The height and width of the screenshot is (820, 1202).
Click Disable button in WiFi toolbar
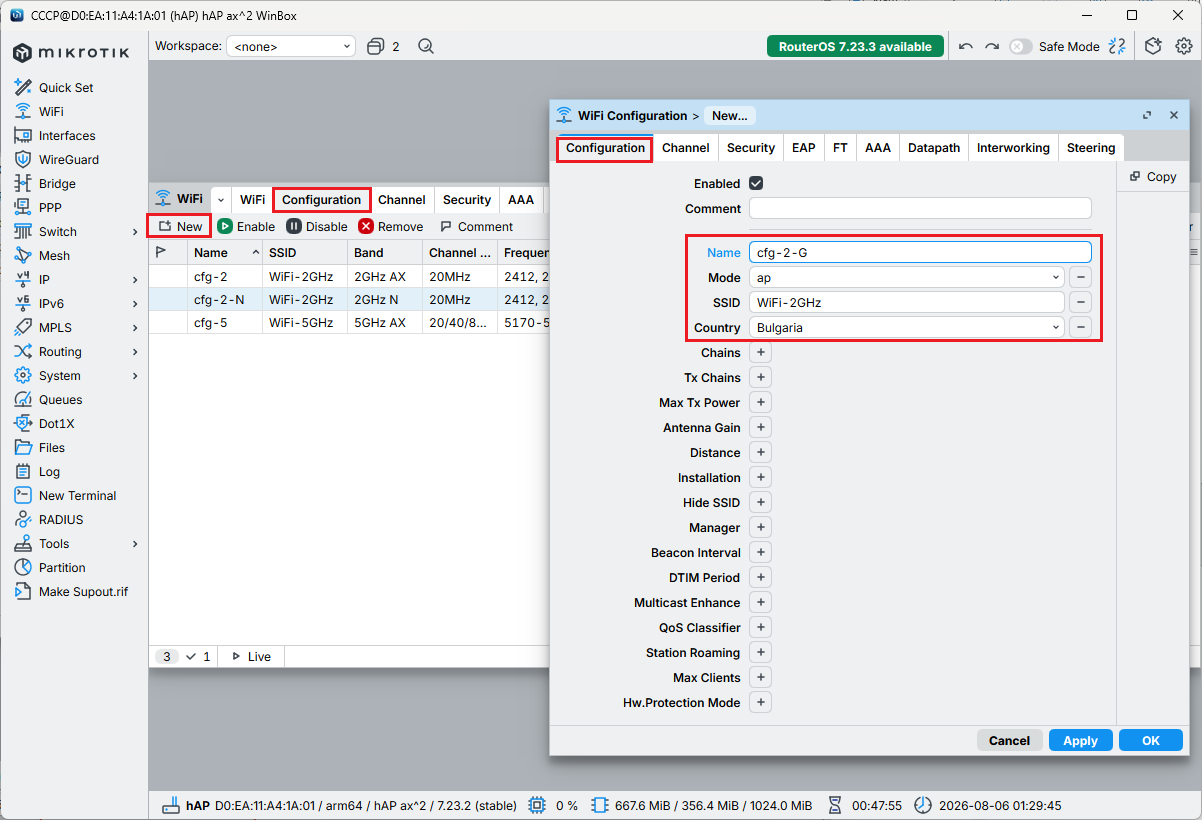pos(317,226)
